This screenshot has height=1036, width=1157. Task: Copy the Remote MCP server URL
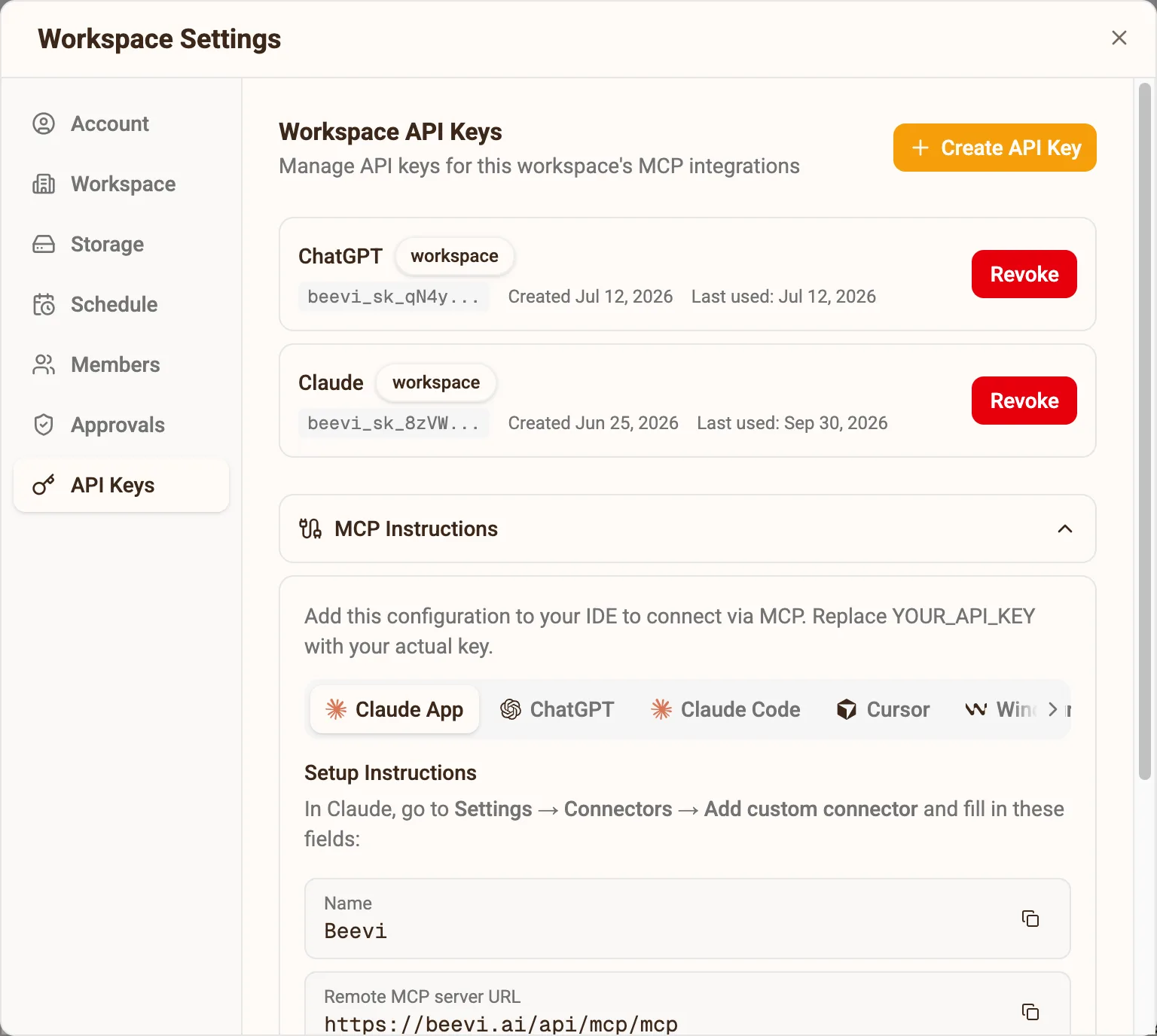pyautogui.click(x=1030, y=1011)
